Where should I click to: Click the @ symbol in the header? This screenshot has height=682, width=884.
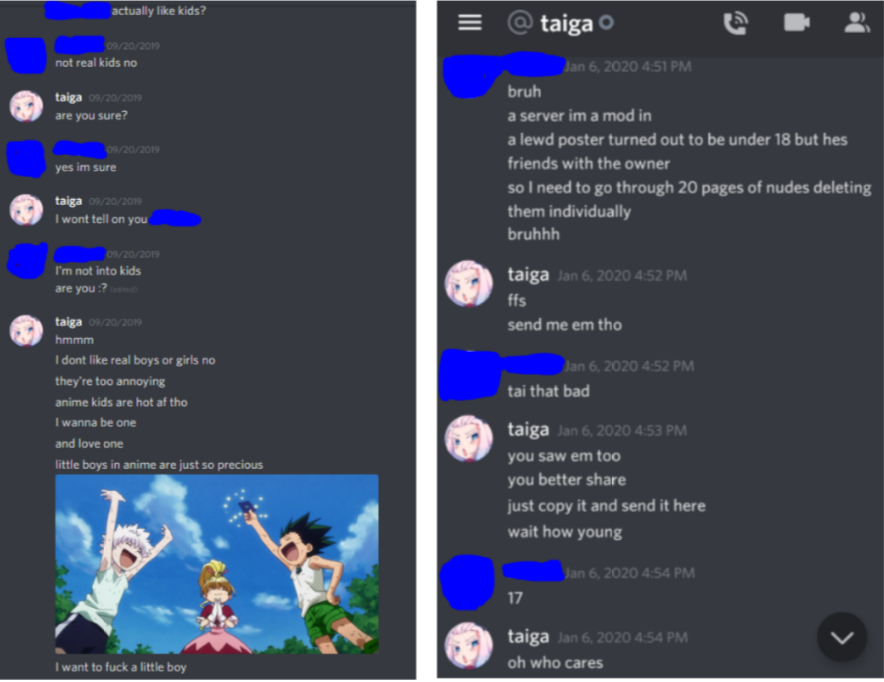[x=520, y=23]
